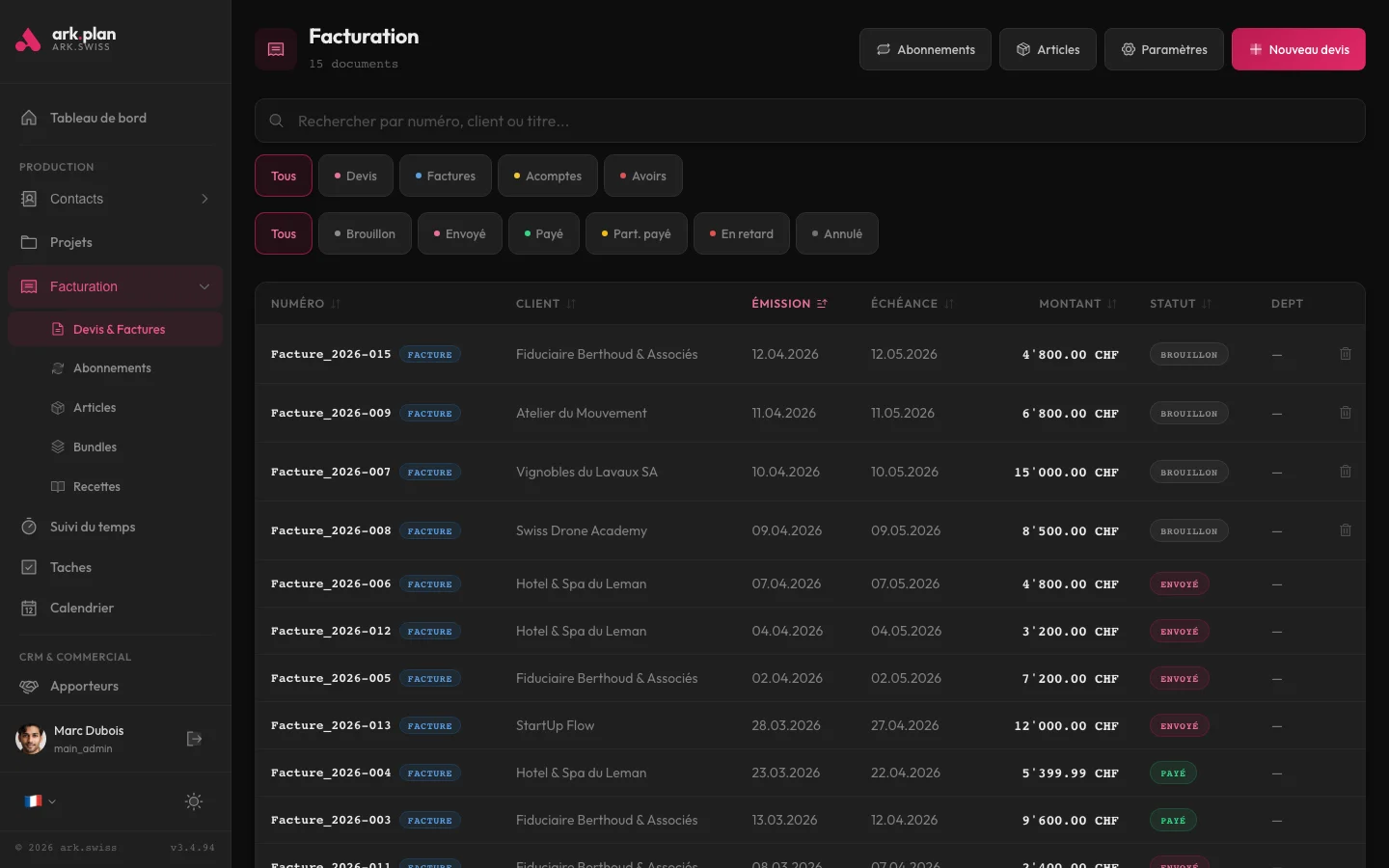
Task: Collapse the Facturation sidebar section
Action: coord(204,286)
